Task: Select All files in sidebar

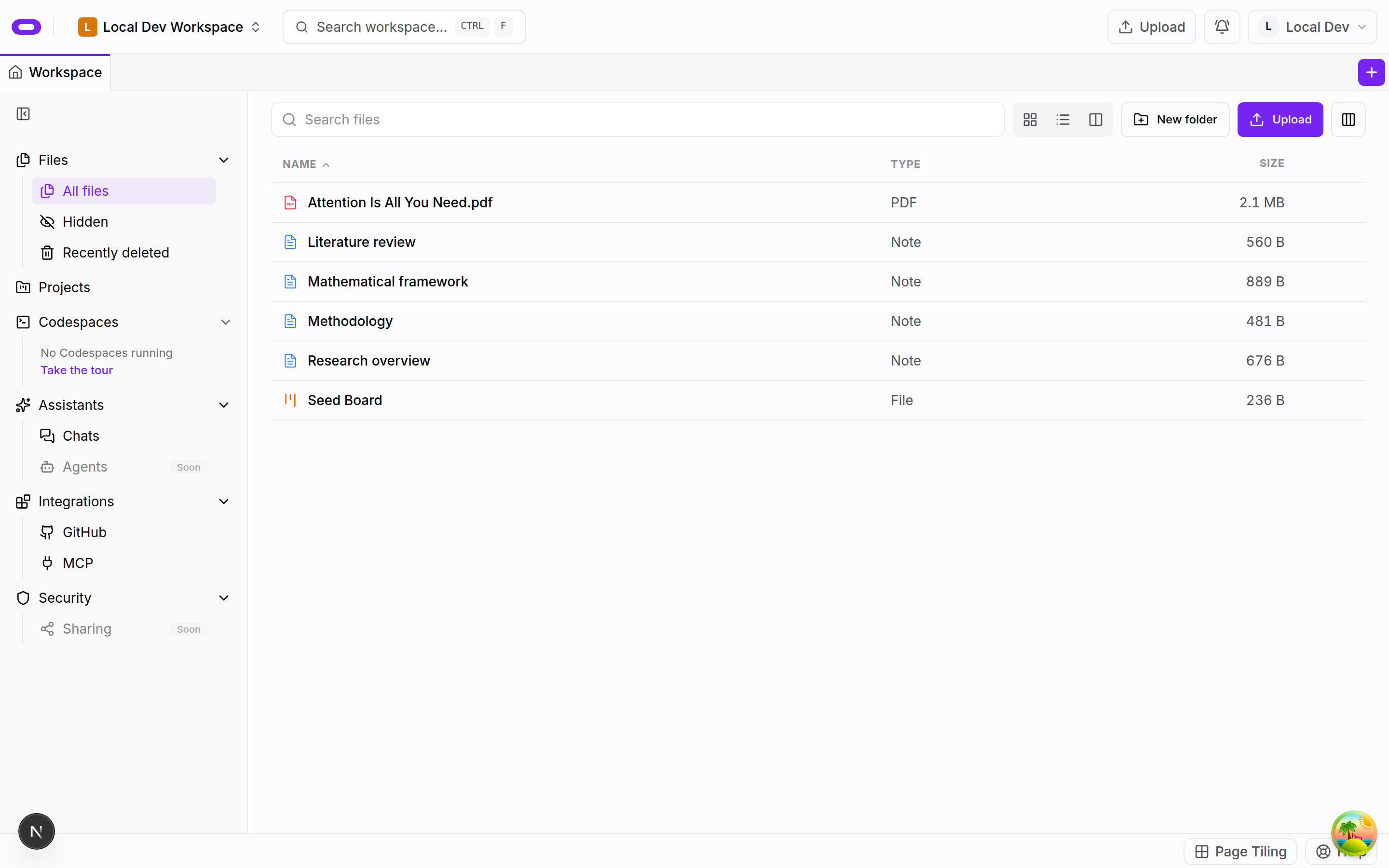Action: click(x=123, y=190)
